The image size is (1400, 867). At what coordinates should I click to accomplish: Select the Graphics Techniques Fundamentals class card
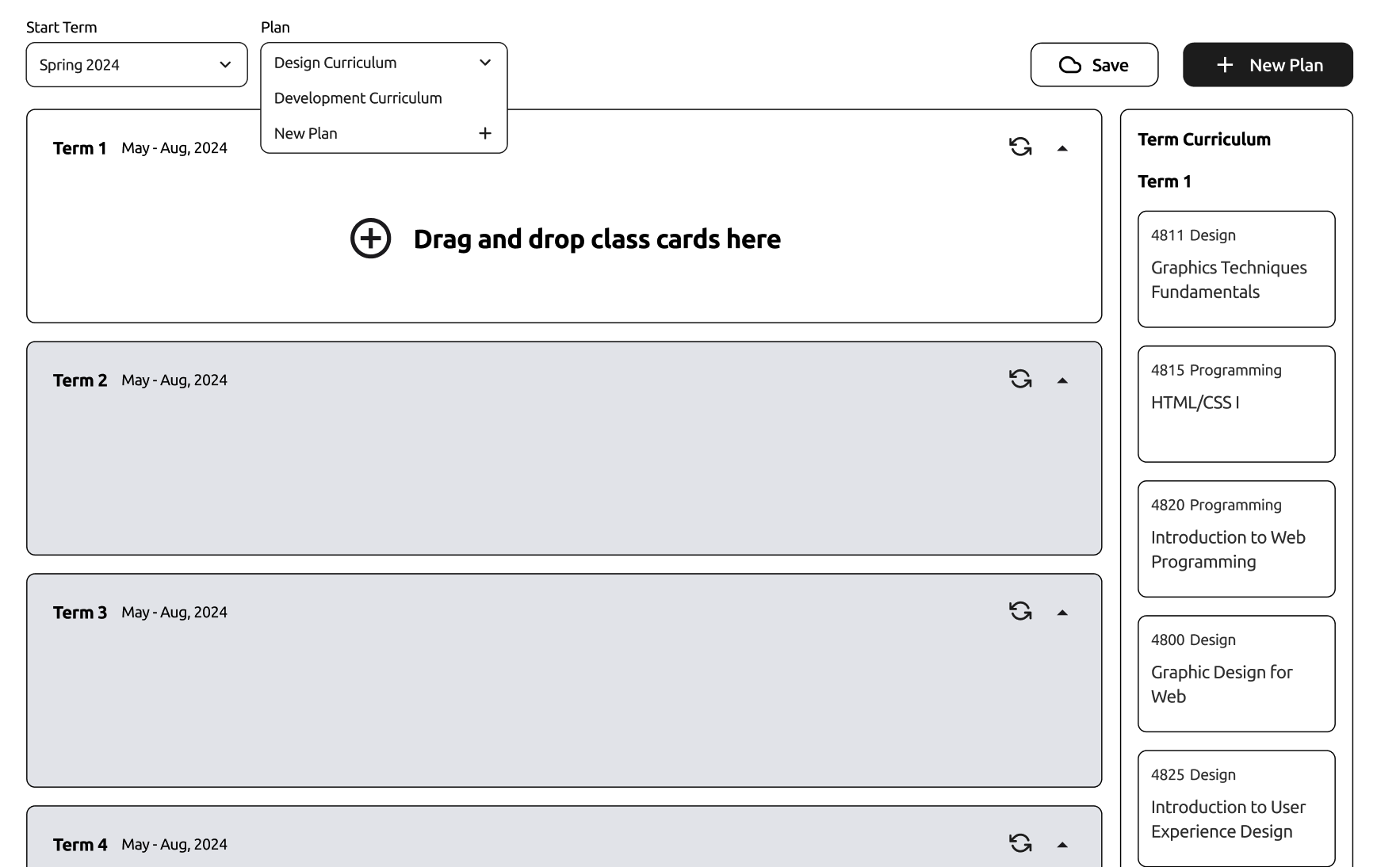[x=1236, y=269]
